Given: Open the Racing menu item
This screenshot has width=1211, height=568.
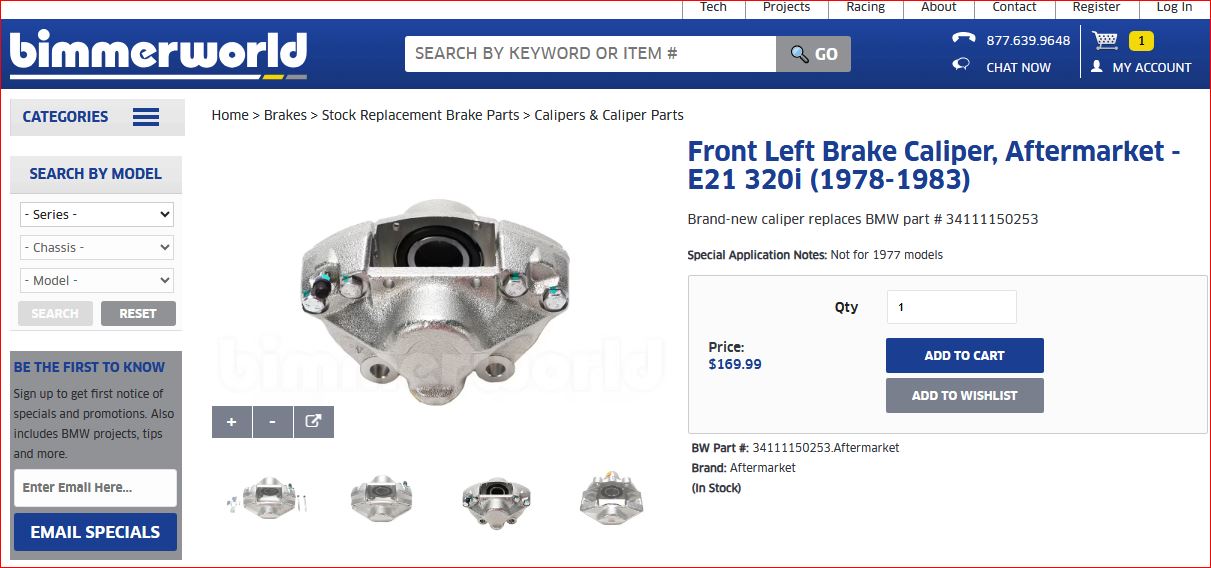Looking at the screenshot, I should (x=865, y=7).
